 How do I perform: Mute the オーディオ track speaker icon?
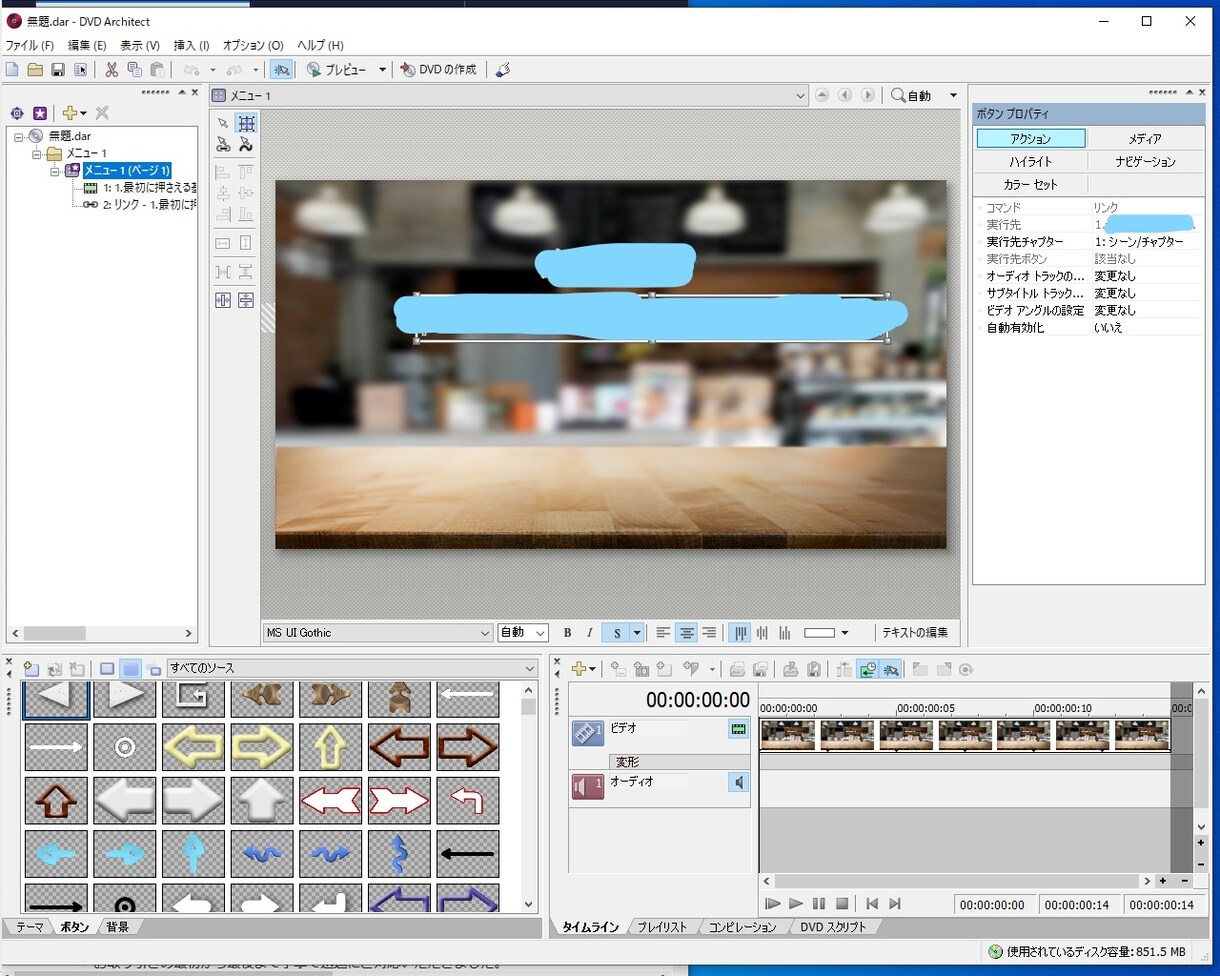point(739,782)
